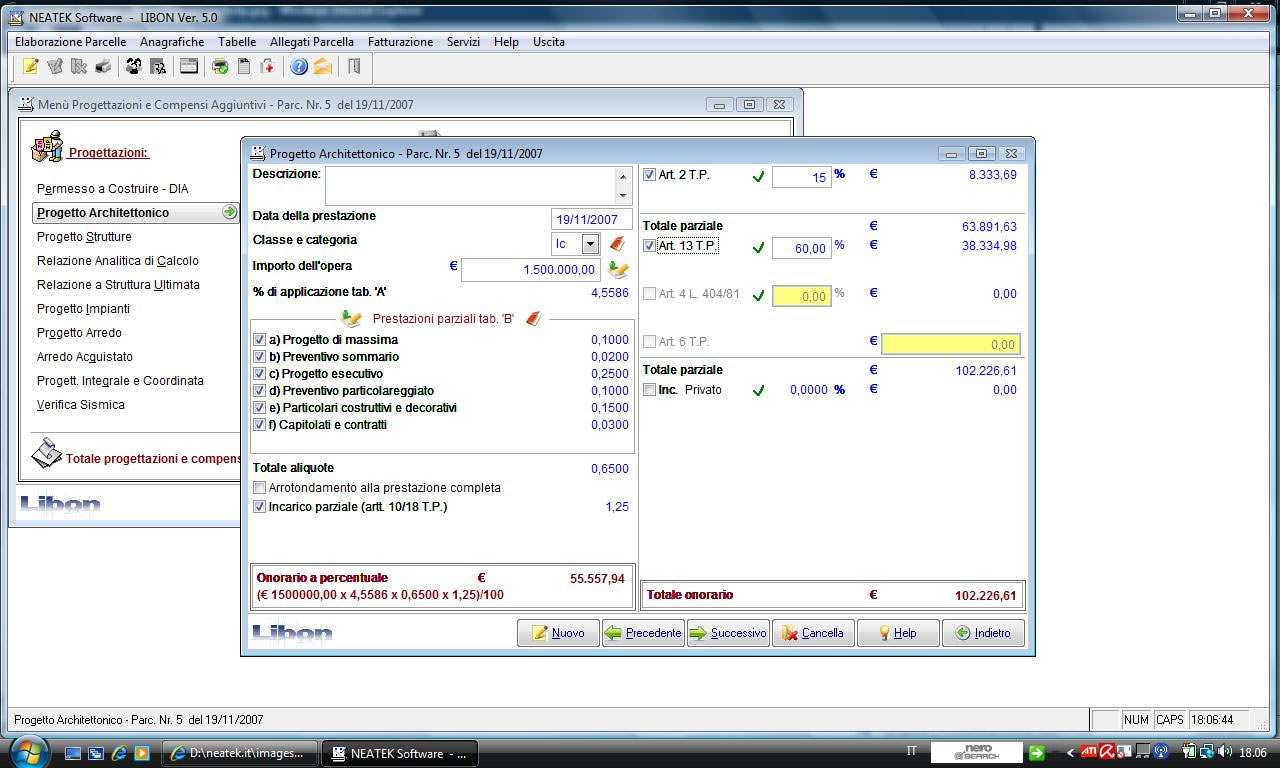Viewport: 1280px width, 768px height.
Task: Go to Precedente record
Action: pyautogui.click(x=643, y=633)
